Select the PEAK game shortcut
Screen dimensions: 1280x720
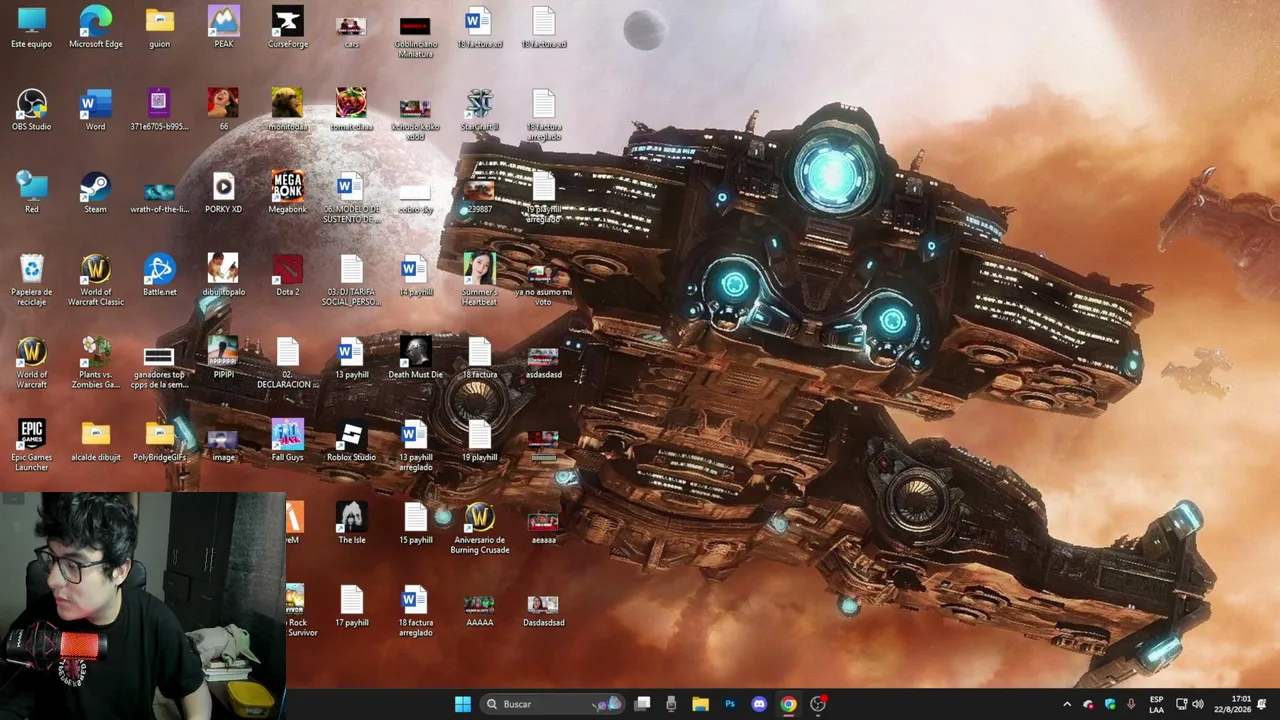[223, 28]
